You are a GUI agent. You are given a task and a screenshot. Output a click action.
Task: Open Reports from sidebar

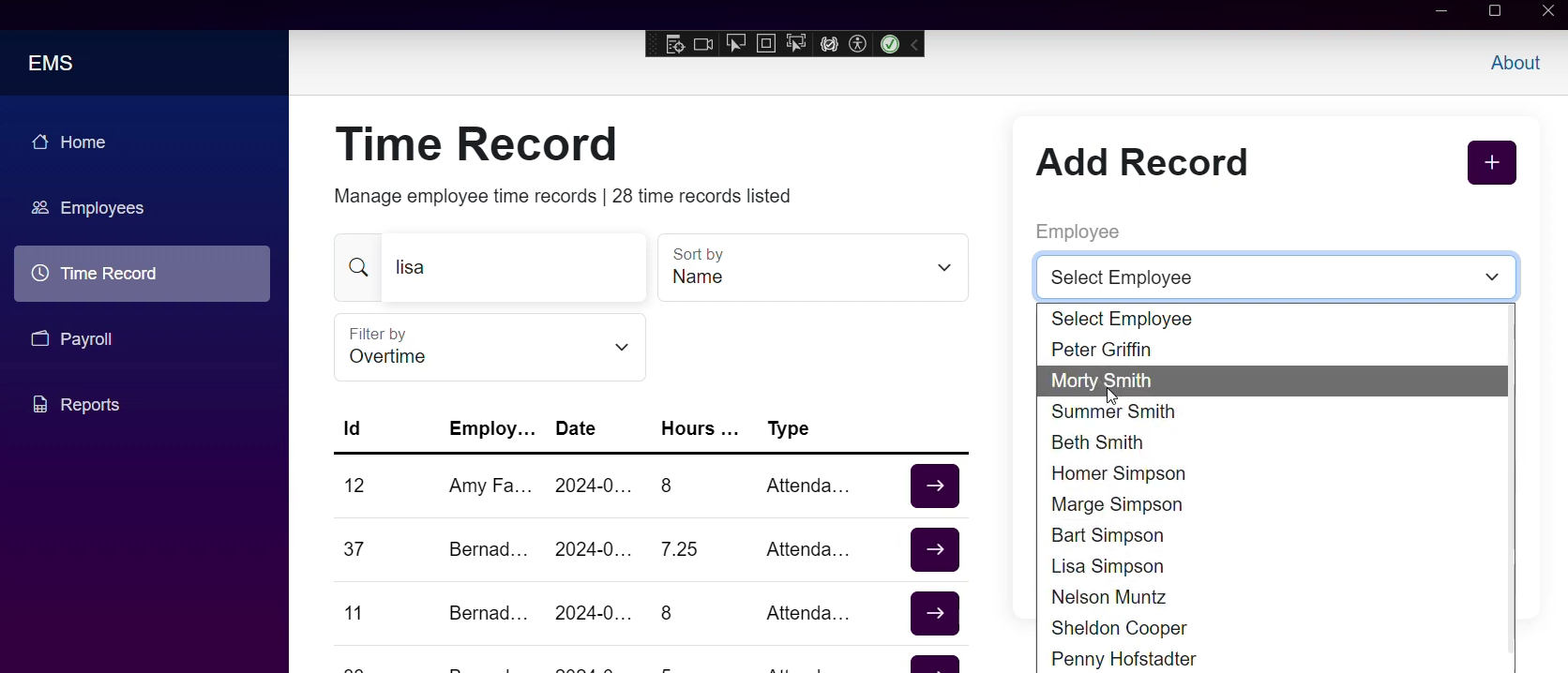coord(143,405)
